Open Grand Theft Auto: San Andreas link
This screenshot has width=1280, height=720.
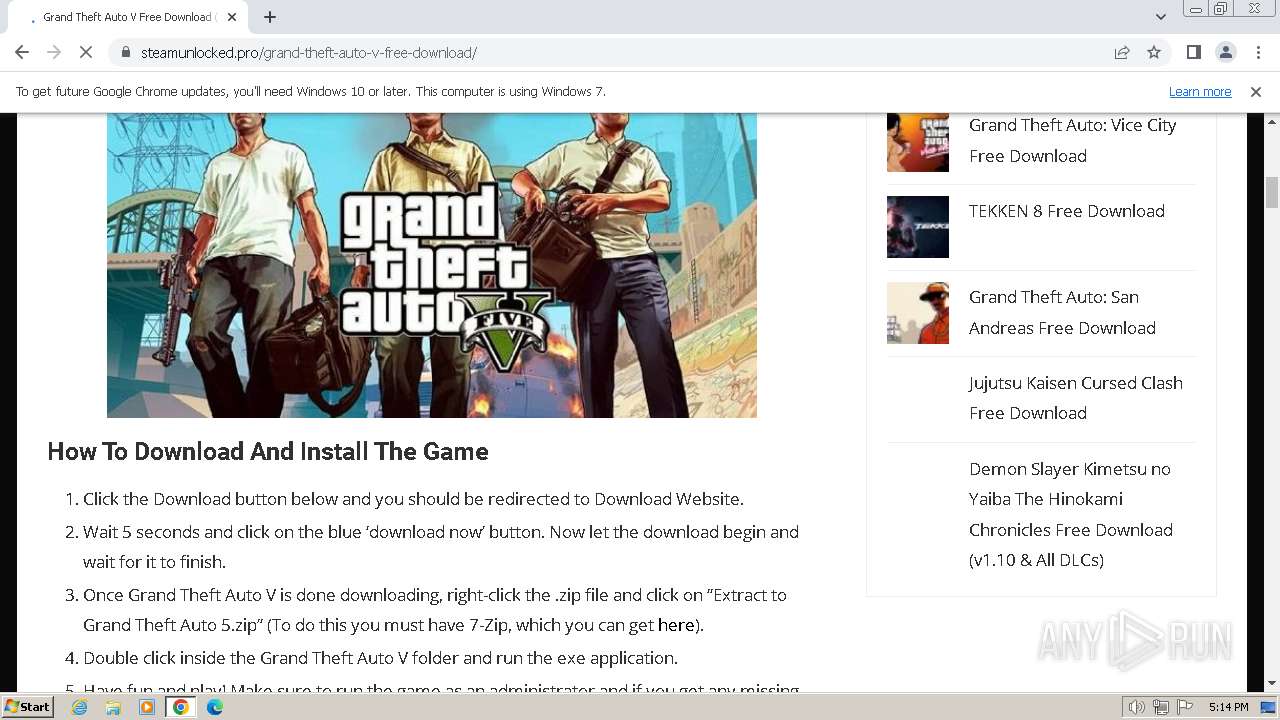coord(1062,312)
